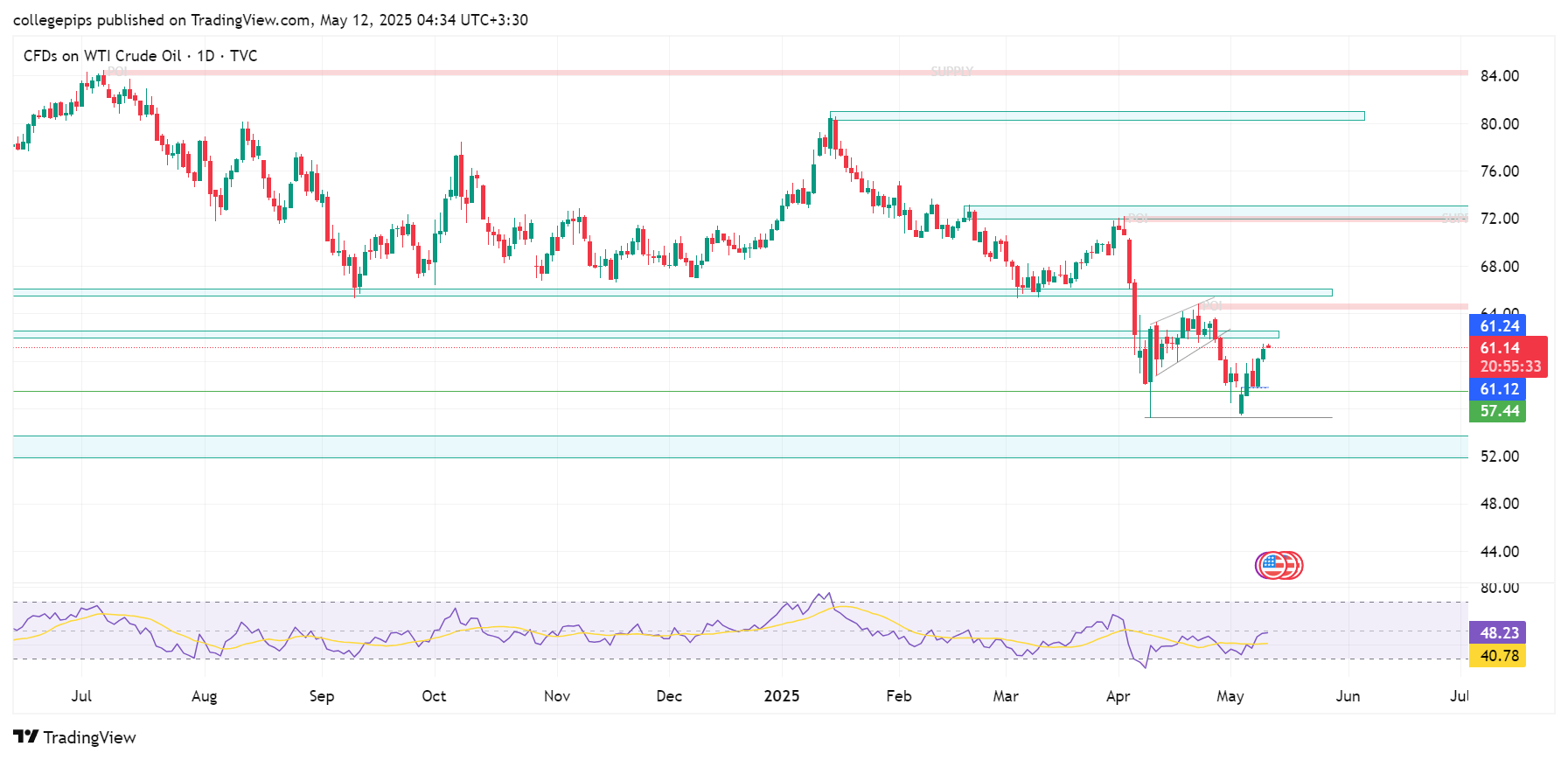1568x760 pixels.
Task: Click the 72.00 price axis label
Action: point(1499,219)
